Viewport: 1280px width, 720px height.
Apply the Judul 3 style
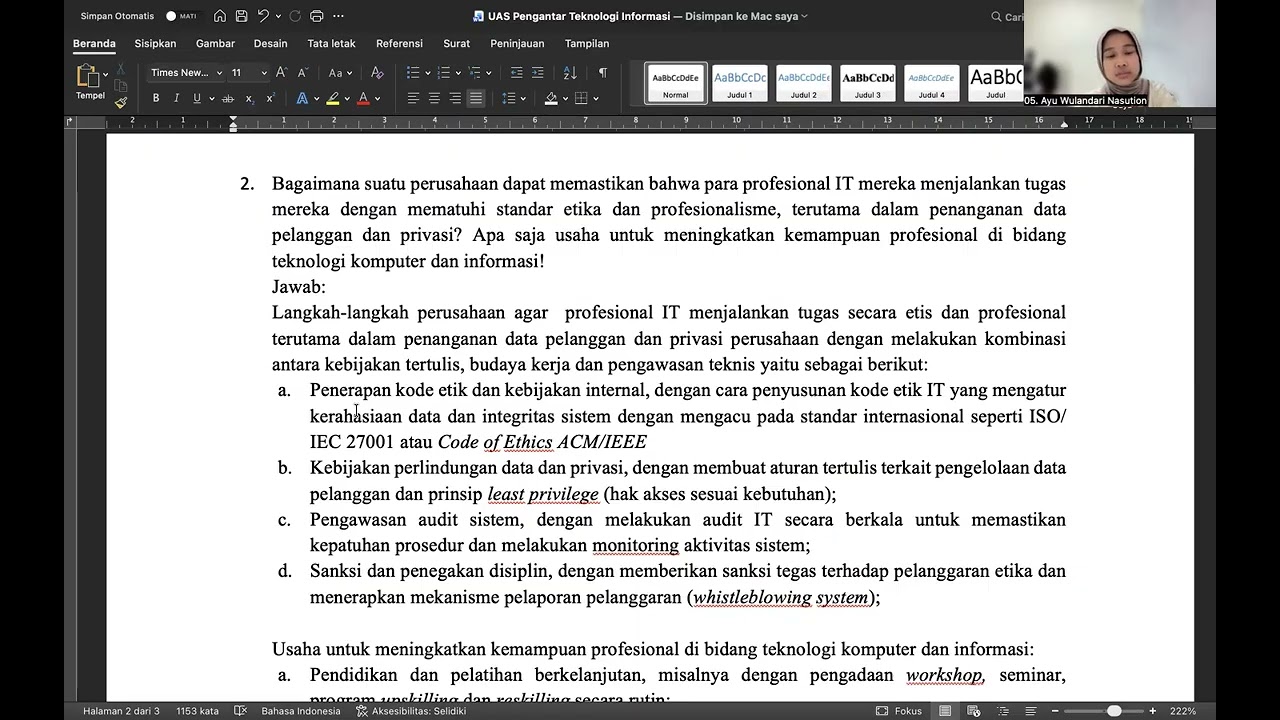click(x=868, y=83)
